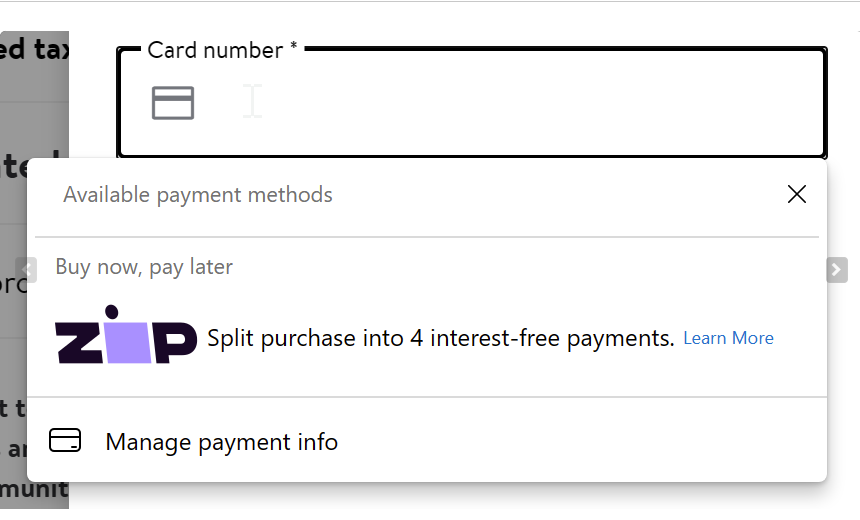Click the Zip logo
Image resolution: width=860 pixels, height=520 pixels.
tap(126, 335)
